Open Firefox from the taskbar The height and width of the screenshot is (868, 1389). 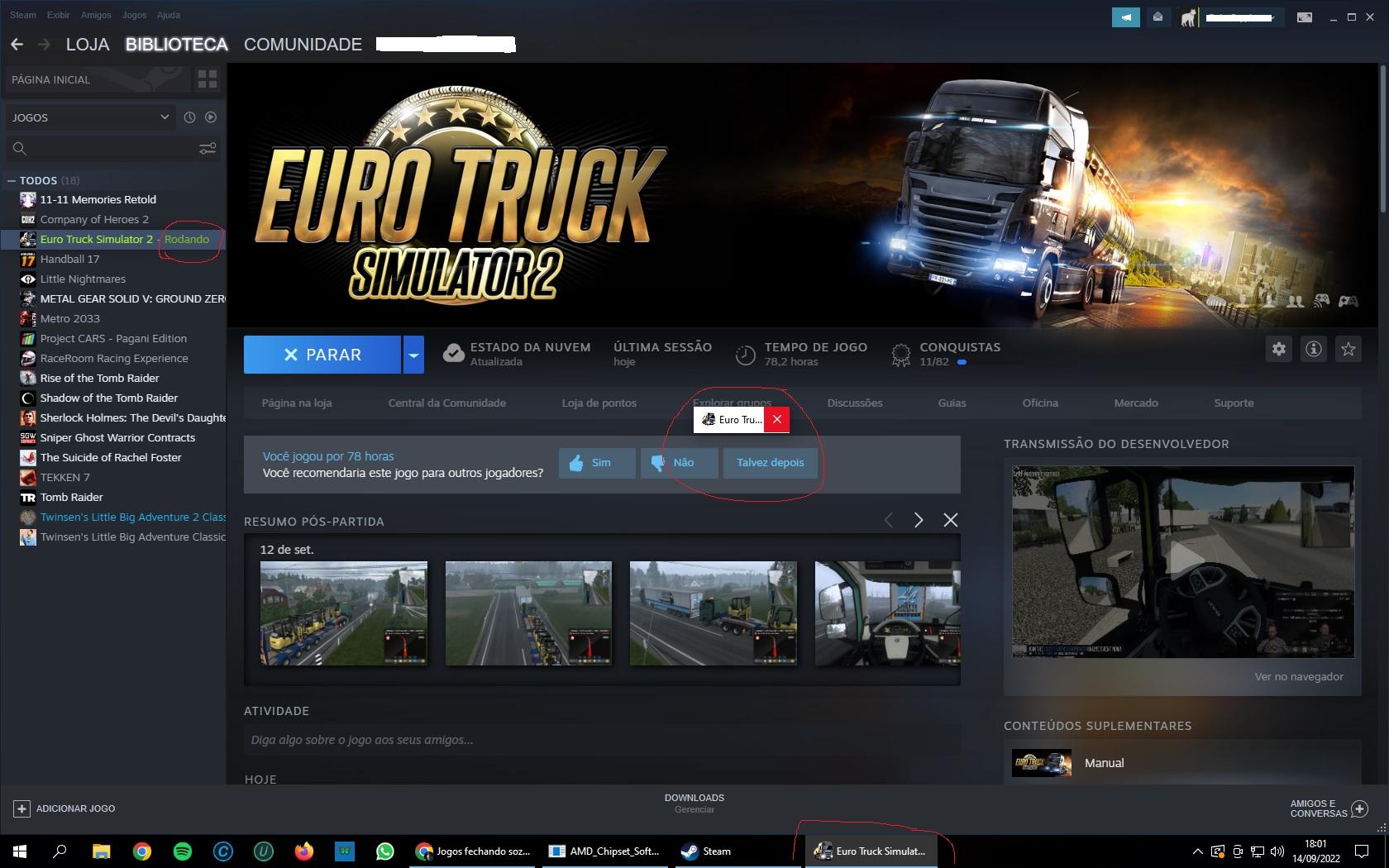(x=304, y=851)
